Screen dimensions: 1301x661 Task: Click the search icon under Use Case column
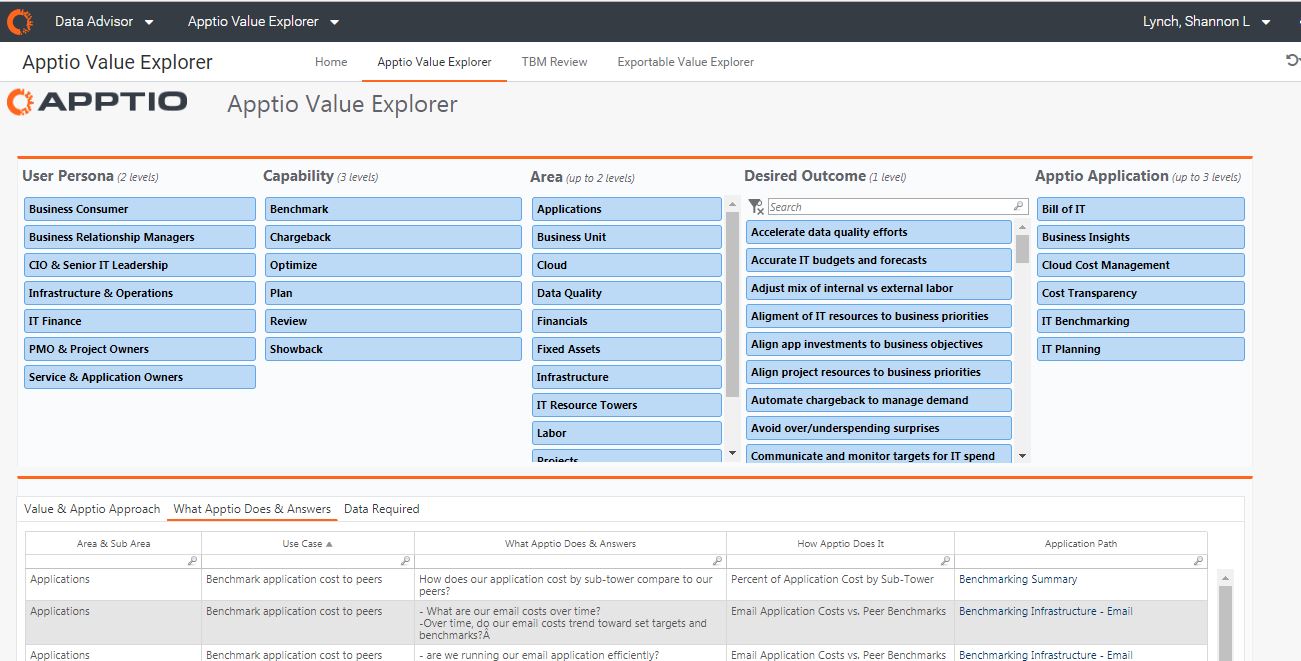click(x=405, y=561)
